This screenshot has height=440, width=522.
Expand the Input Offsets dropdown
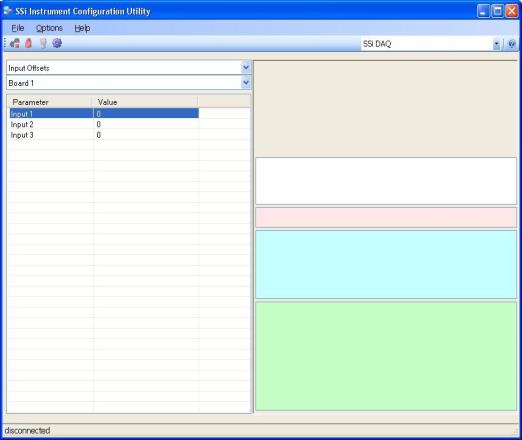(246, 68)
